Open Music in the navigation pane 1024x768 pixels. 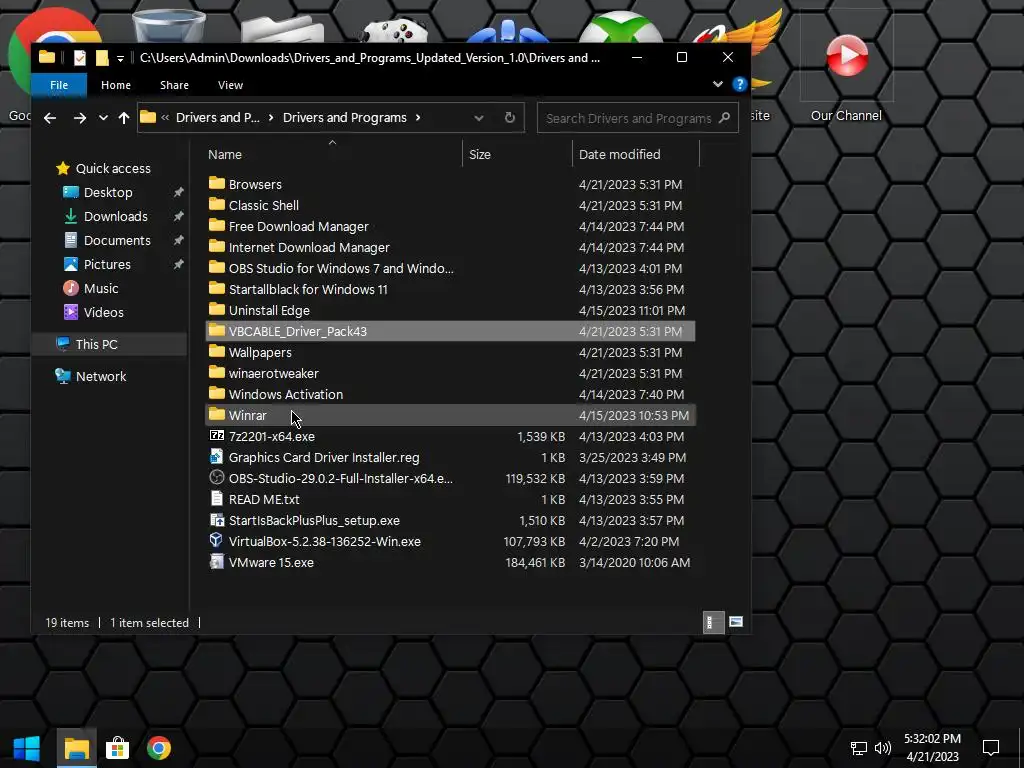click(101, 288)
